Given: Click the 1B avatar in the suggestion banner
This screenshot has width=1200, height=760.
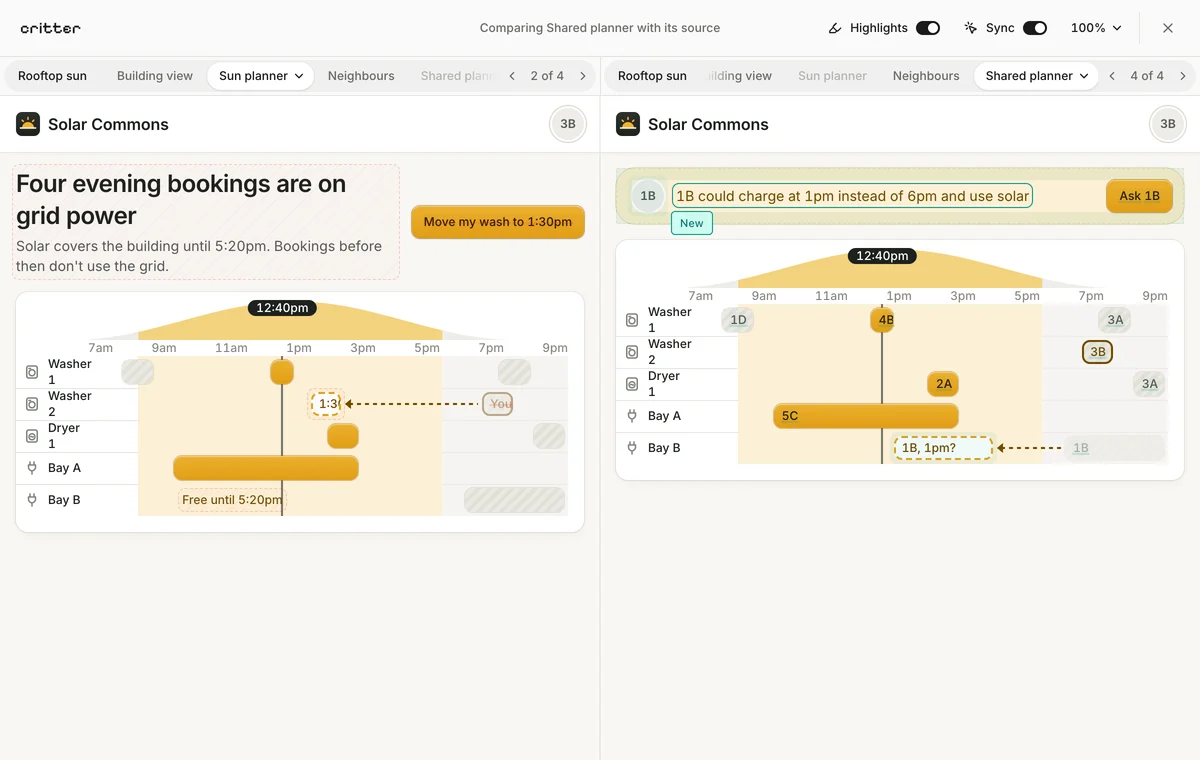Looking at the screenshot, I should point(648,196).
